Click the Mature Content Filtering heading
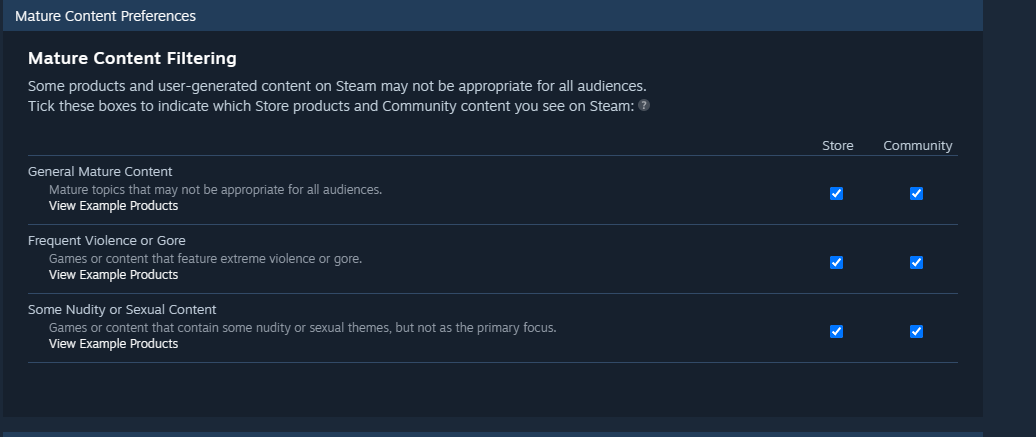Screen dimensions: 1036x437 click(132, 59)
